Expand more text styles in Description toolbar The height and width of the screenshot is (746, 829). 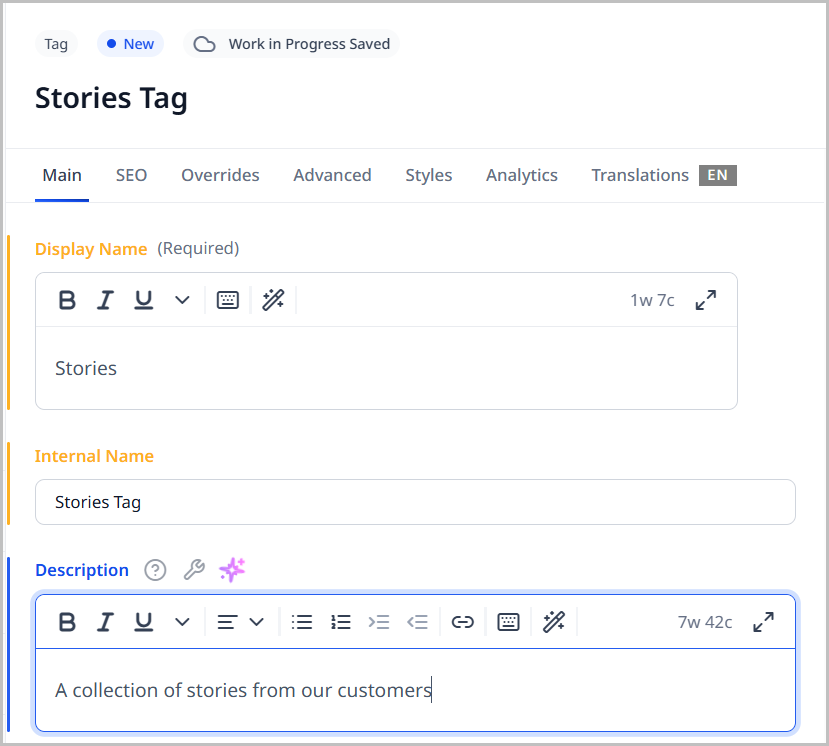pyautogui.click(x=182, y=622)
